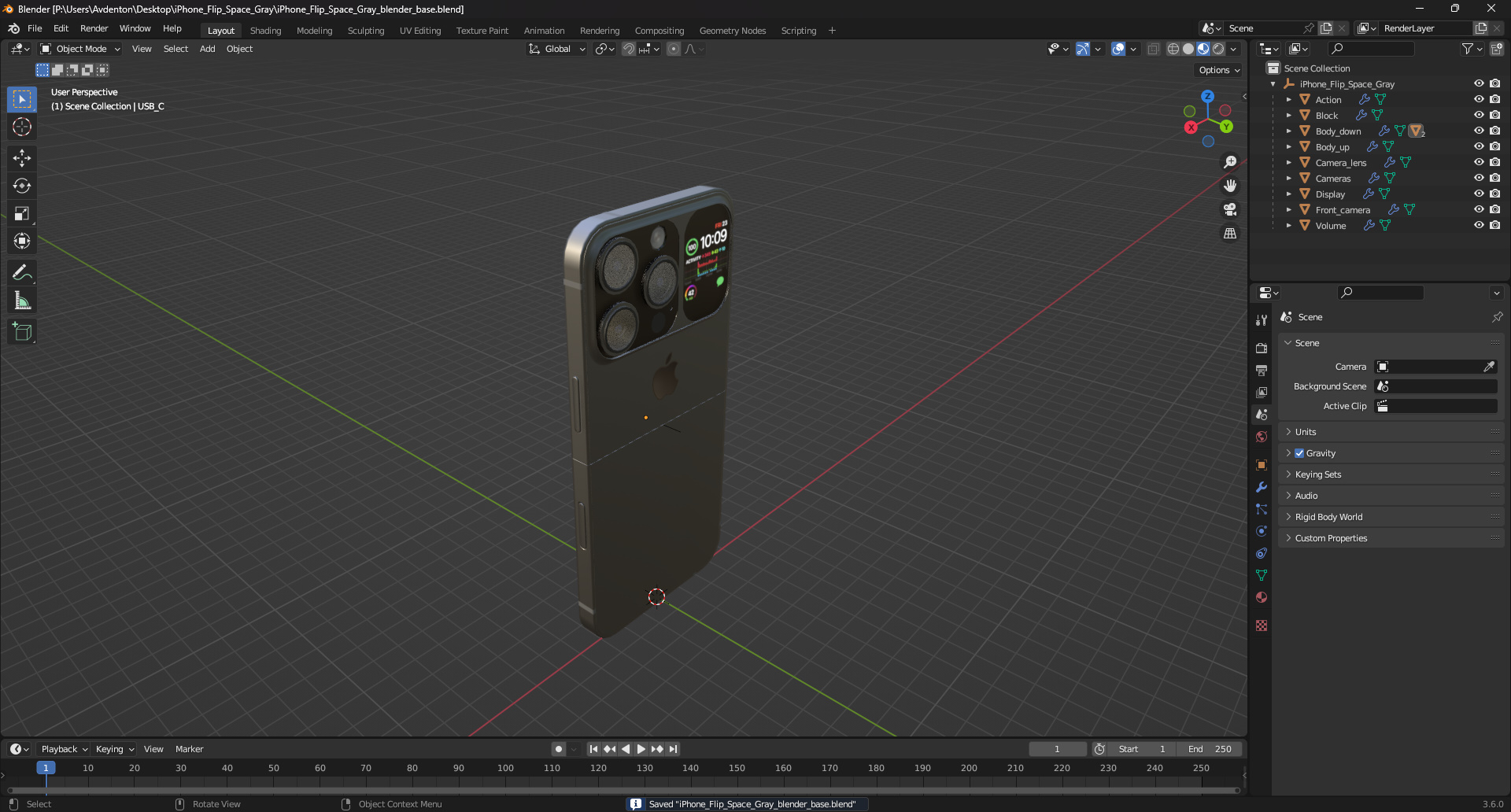
Task: Select the Annotate tool
Action: click(x=22, y=273)
